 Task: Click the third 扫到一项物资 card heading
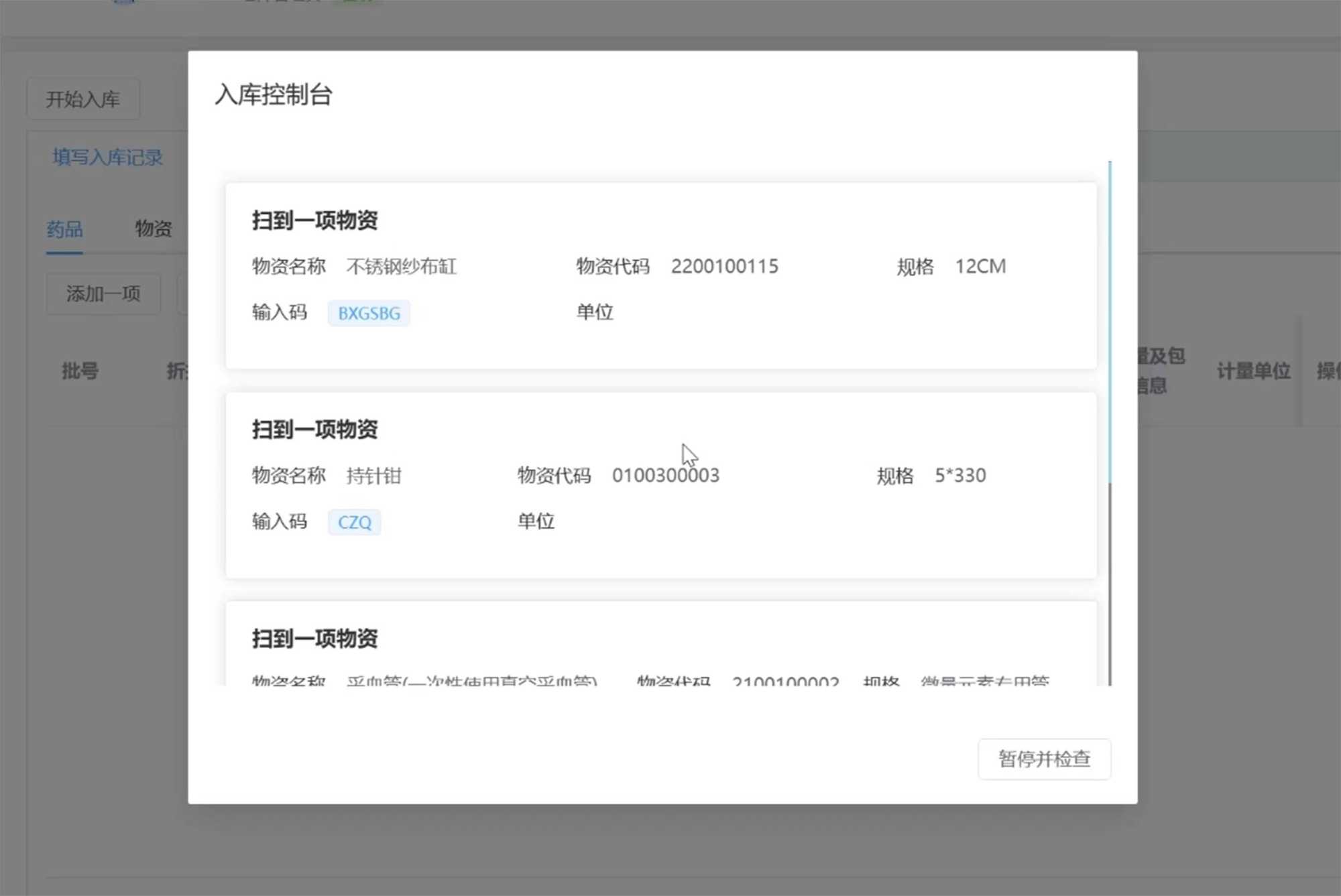pyautogui.click(x=314, y=639)
